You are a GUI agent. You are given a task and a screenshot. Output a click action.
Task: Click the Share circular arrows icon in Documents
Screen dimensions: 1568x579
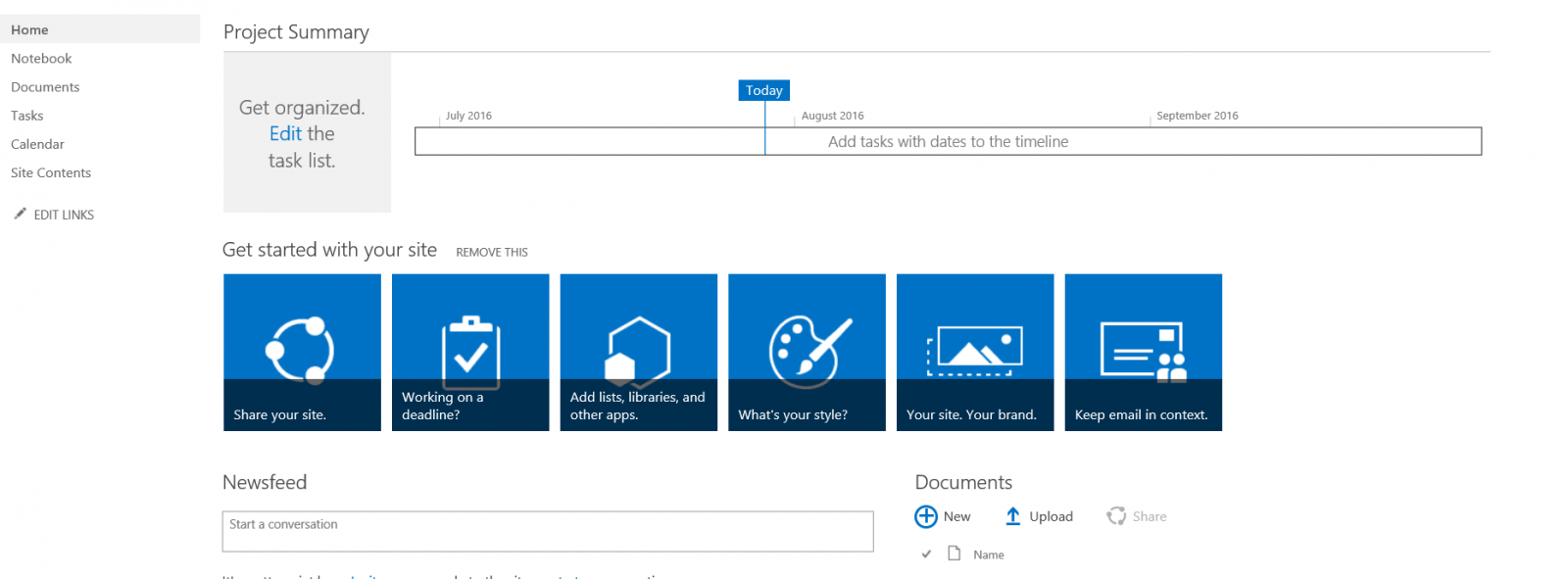[1116, 516]
